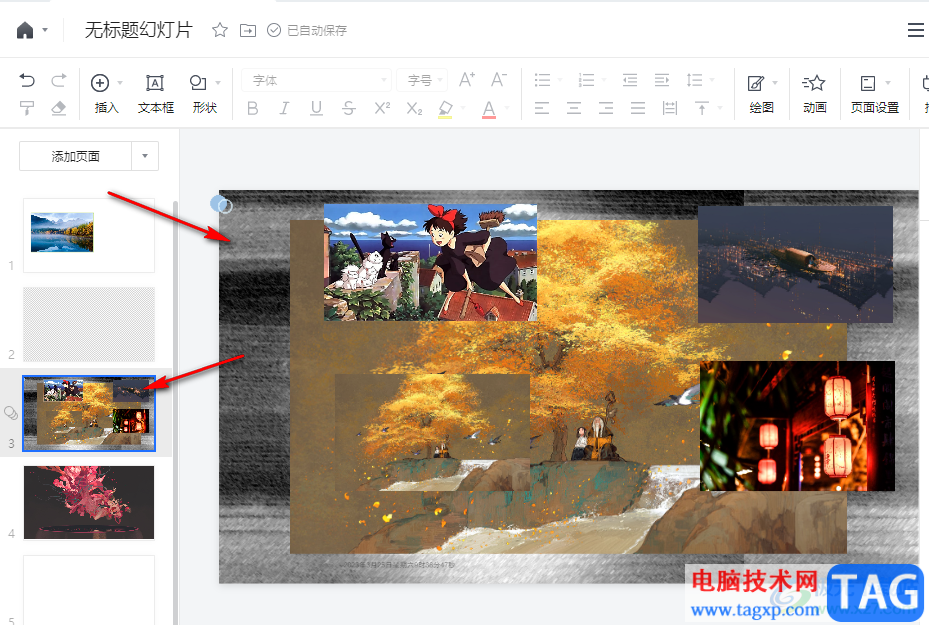
Task: Open highlight color dropdown arrow
Action: [463, 108]
